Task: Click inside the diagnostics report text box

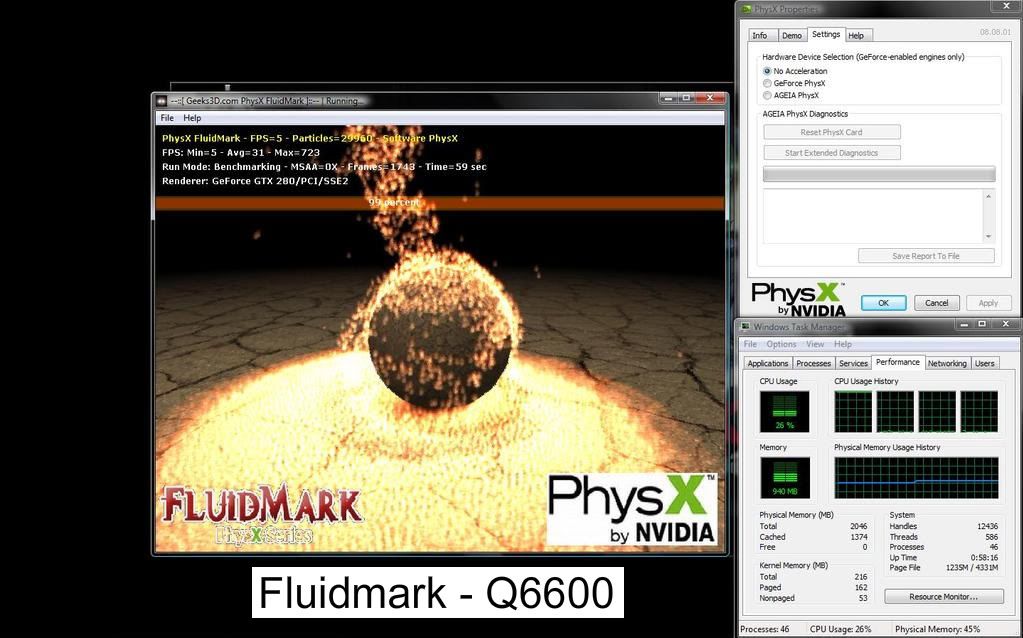Action: pos(874,217)
